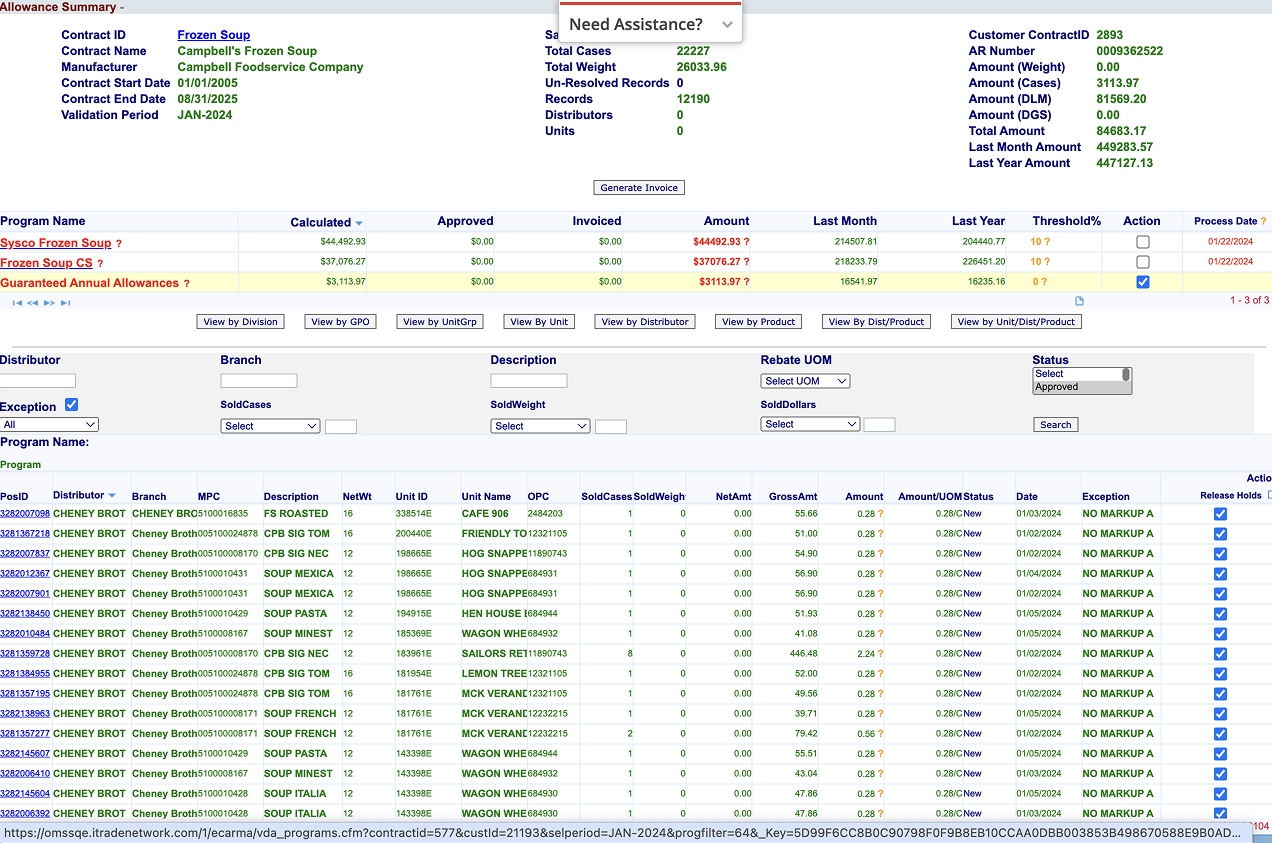The width and height of the screenshot is (1272, 843).
Task: Open PosID 3282012367 link
Action: point(25,574)
